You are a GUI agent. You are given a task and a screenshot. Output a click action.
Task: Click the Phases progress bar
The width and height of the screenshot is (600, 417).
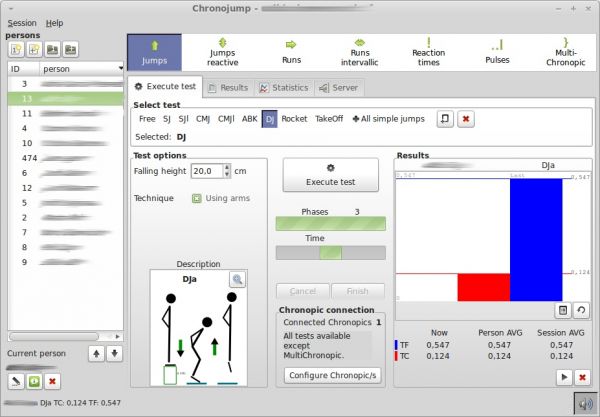pos(331,224)
